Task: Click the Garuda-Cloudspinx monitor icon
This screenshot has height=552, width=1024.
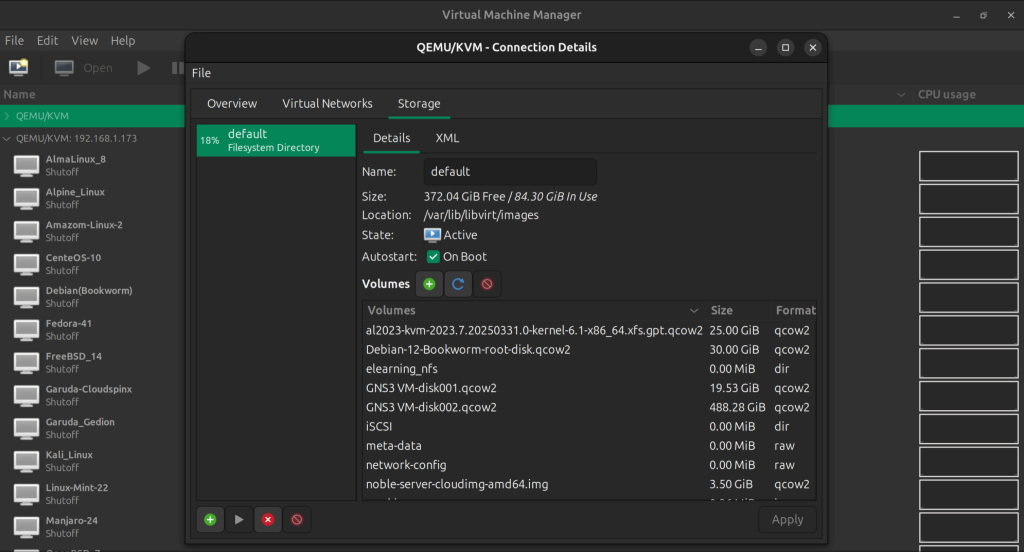Action: (x=27, y=396)
